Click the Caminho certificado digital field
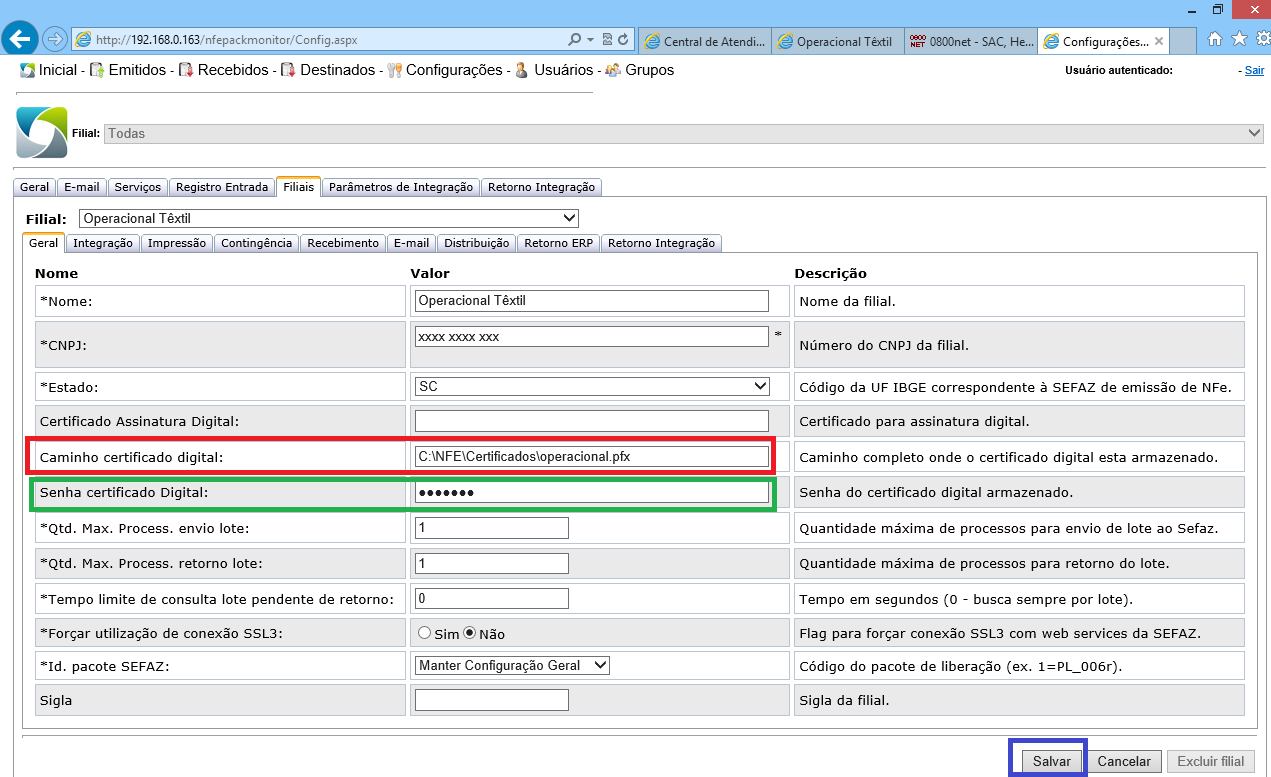 591,457
